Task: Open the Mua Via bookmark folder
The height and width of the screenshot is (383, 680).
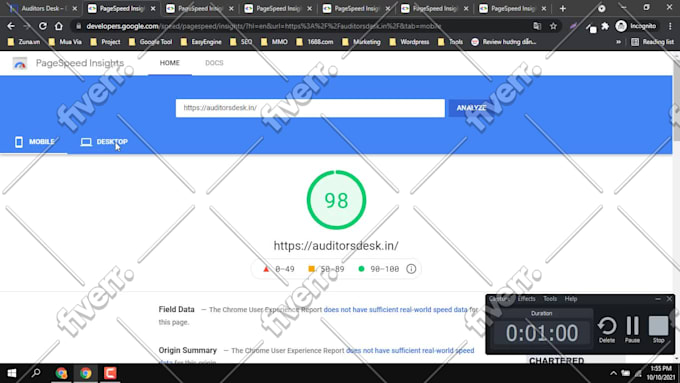Action: (65, 42)
